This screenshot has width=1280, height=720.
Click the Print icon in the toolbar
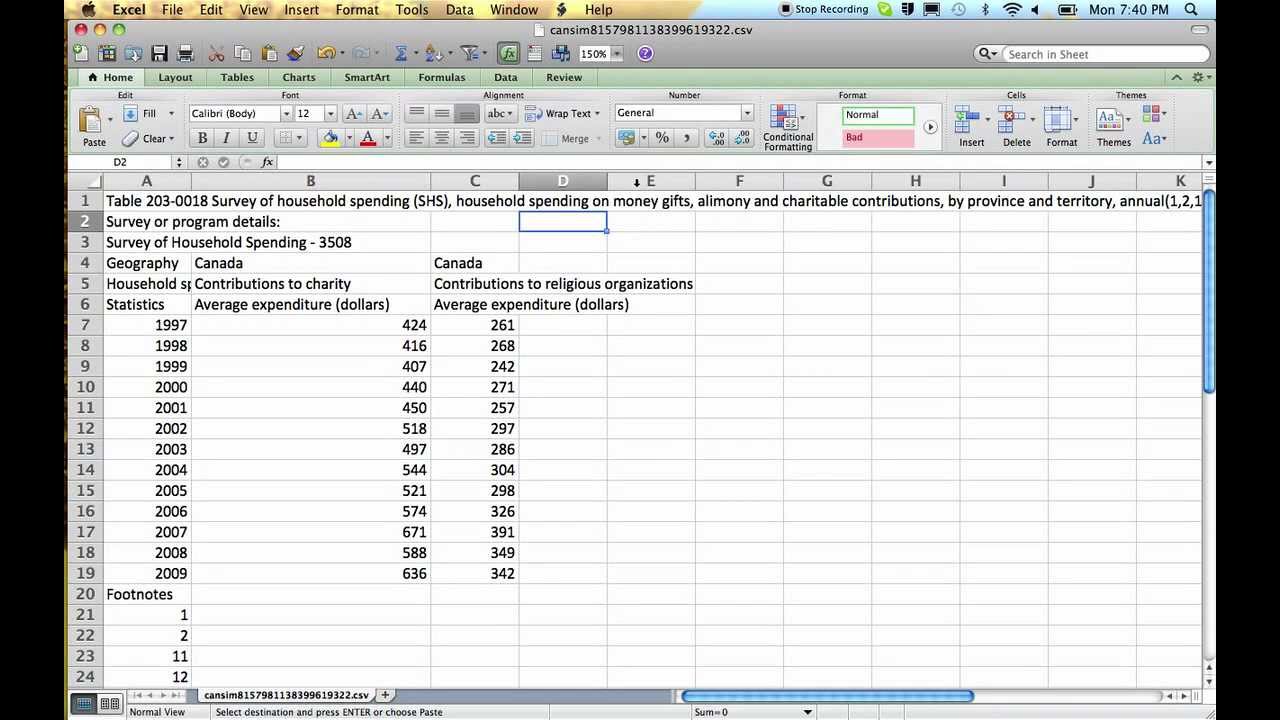[185, 54]
